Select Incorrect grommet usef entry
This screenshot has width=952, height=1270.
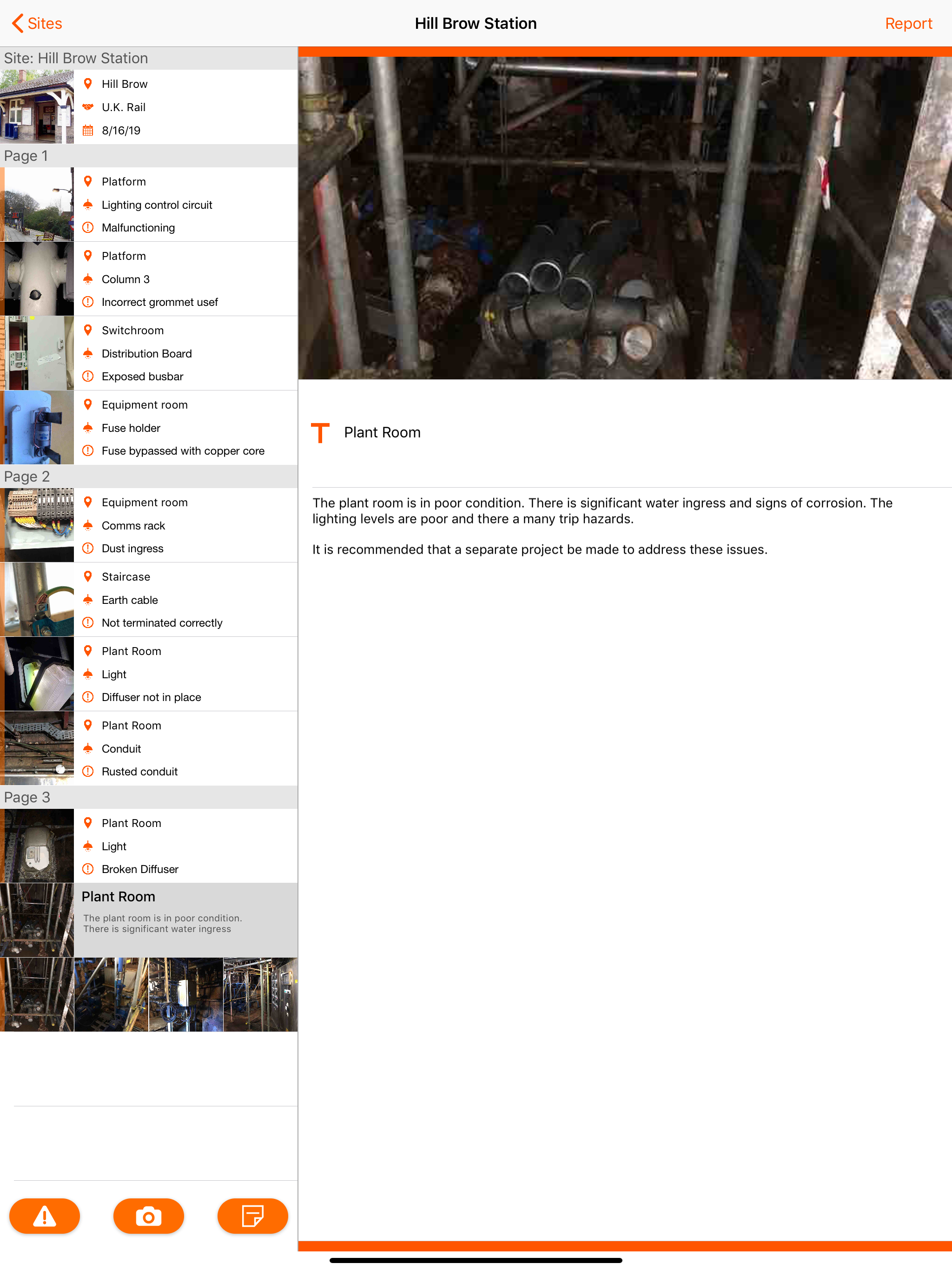(x=159, y=302)
